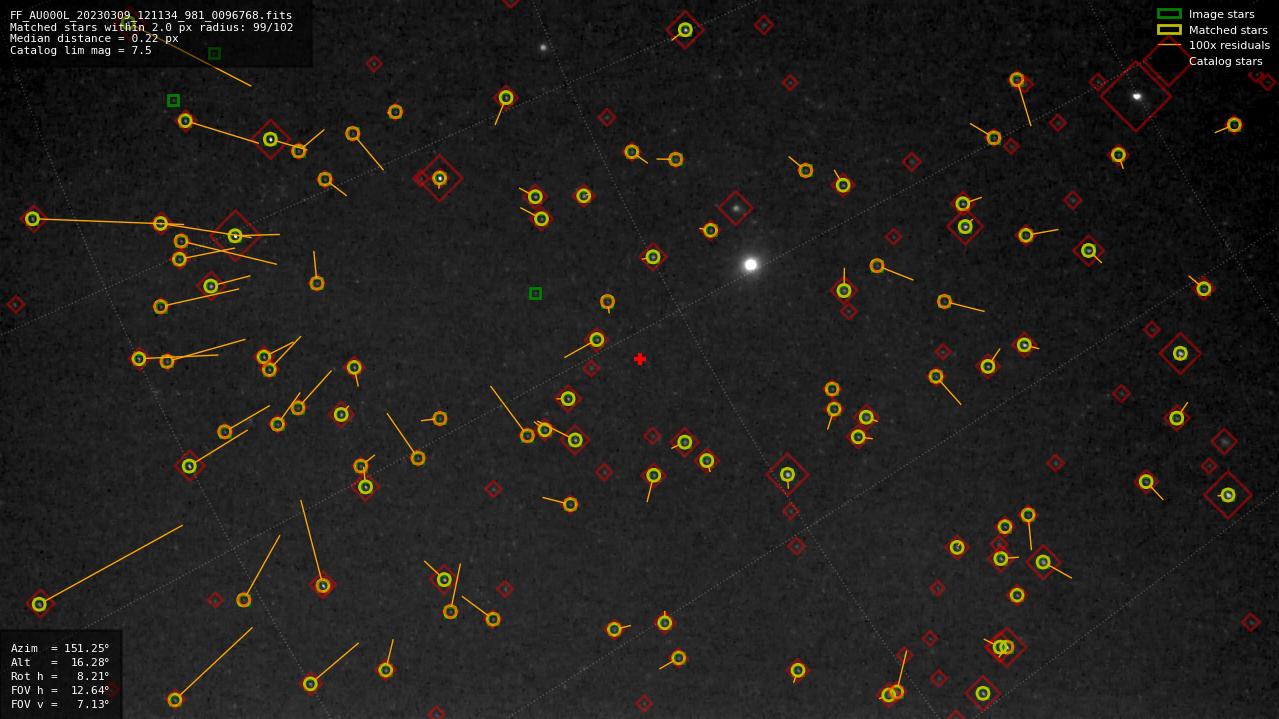Click the orange 100x residuals legend line

pos(1169,45)
